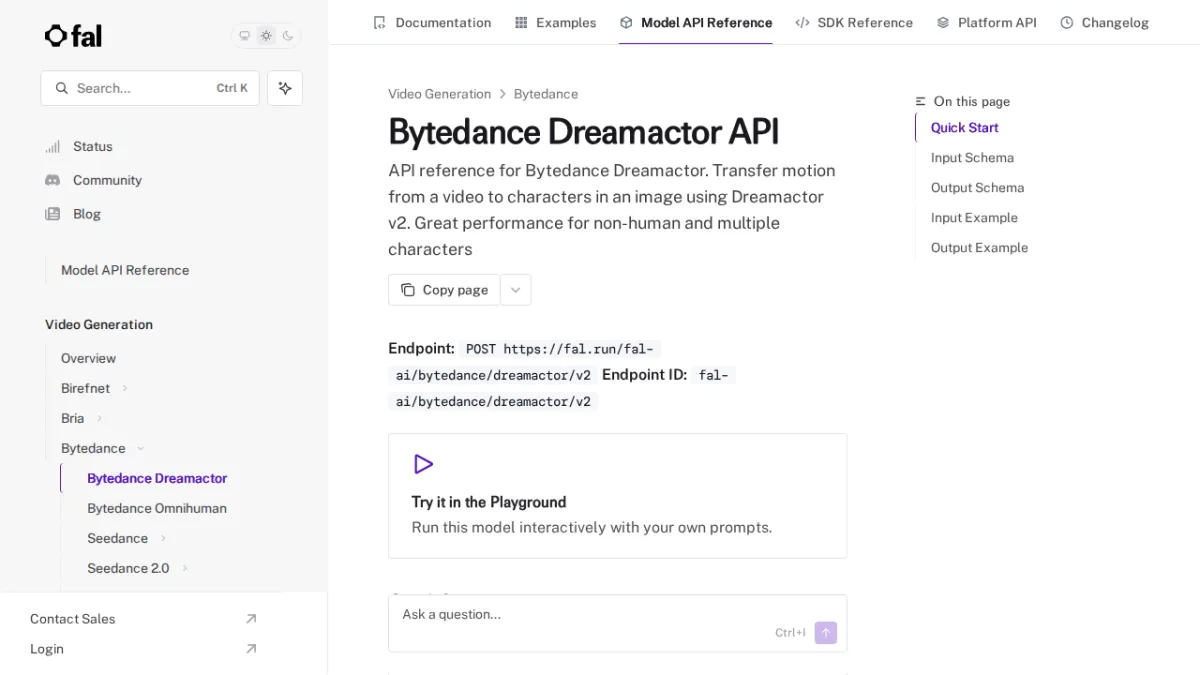The image size is (1200, 675).
Task: Open the Blog link
Action: (x=87, y=214)
